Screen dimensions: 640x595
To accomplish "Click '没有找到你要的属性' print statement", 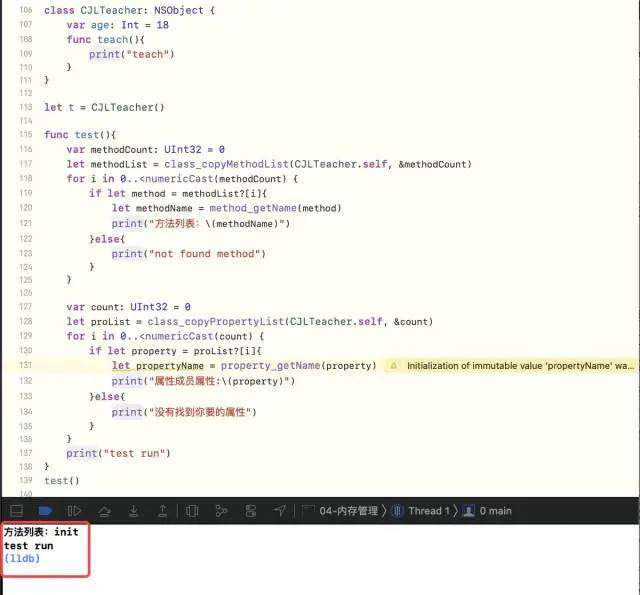I will click(x=184, y=412).
